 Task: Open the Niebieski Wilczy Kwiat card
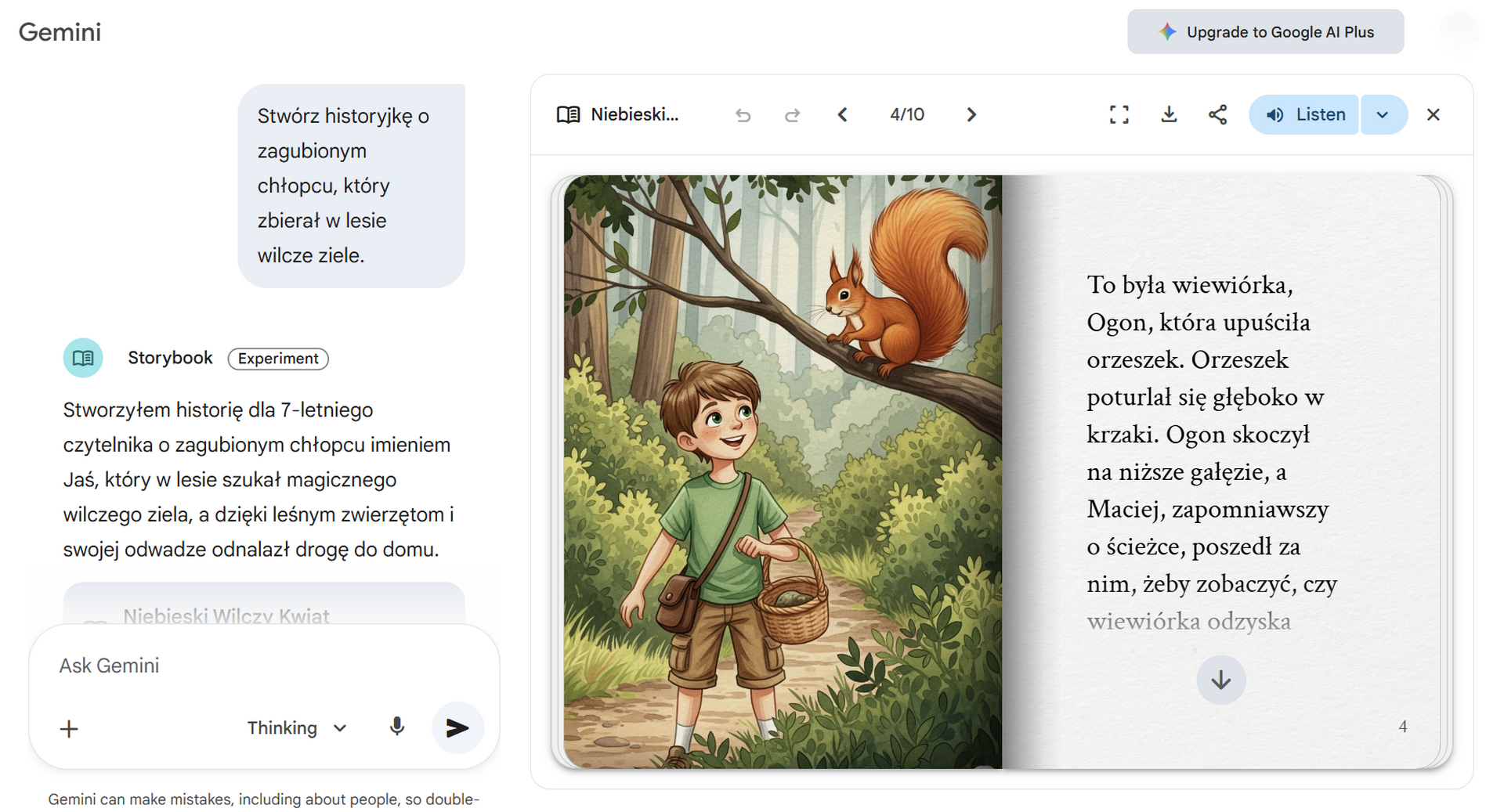tap(263, 607)
